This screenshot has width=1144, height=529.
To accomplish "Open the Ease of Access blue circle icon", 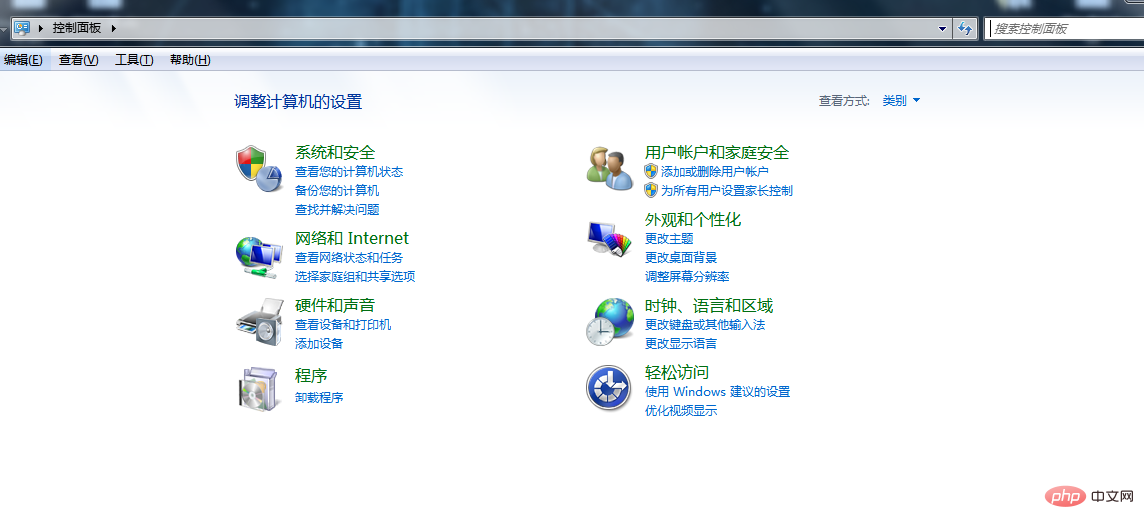I will [608, 388].
